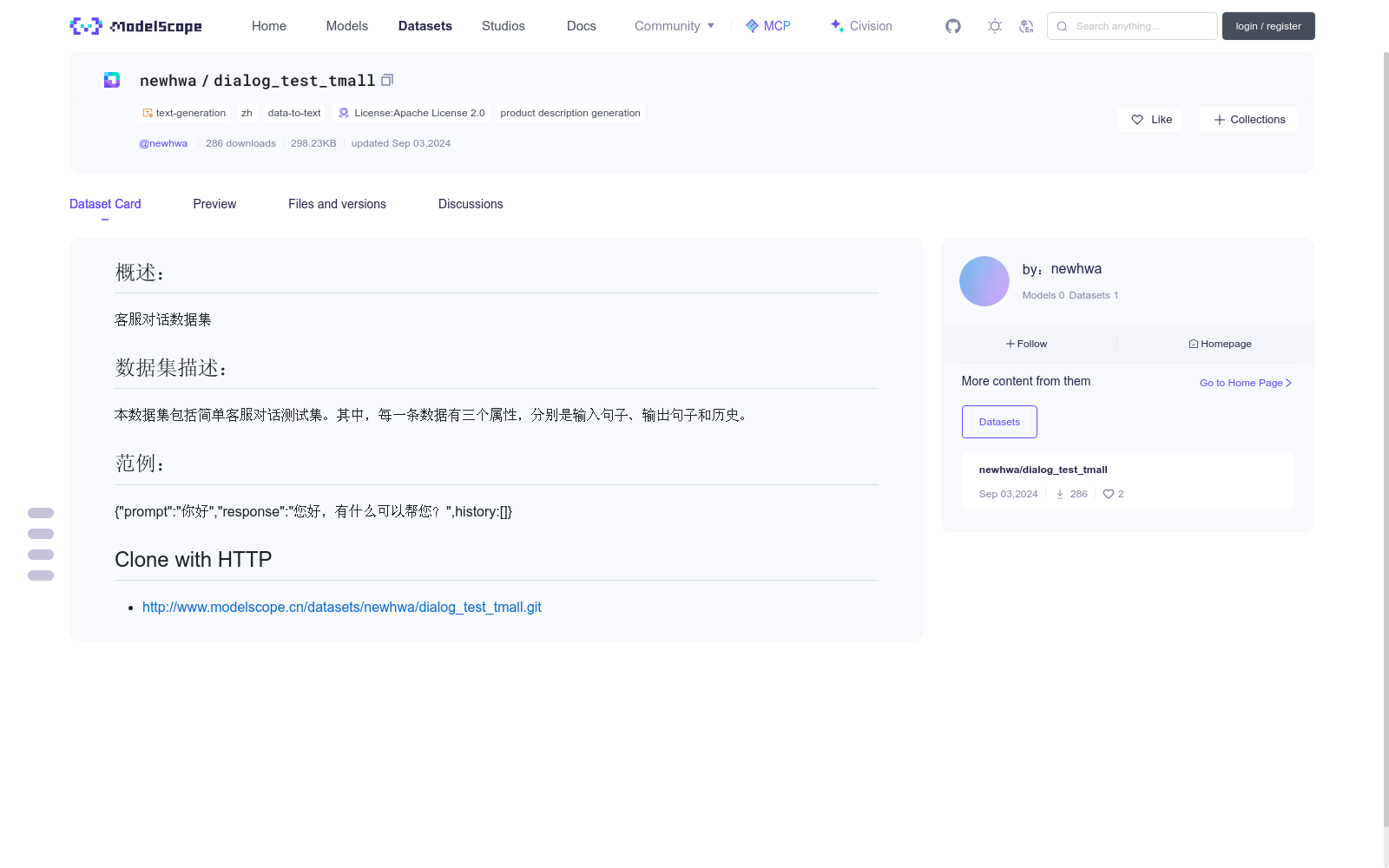This screenshot has height=868, width=1389.
Task: Open the Docs menu item
Action: [582, 26]
